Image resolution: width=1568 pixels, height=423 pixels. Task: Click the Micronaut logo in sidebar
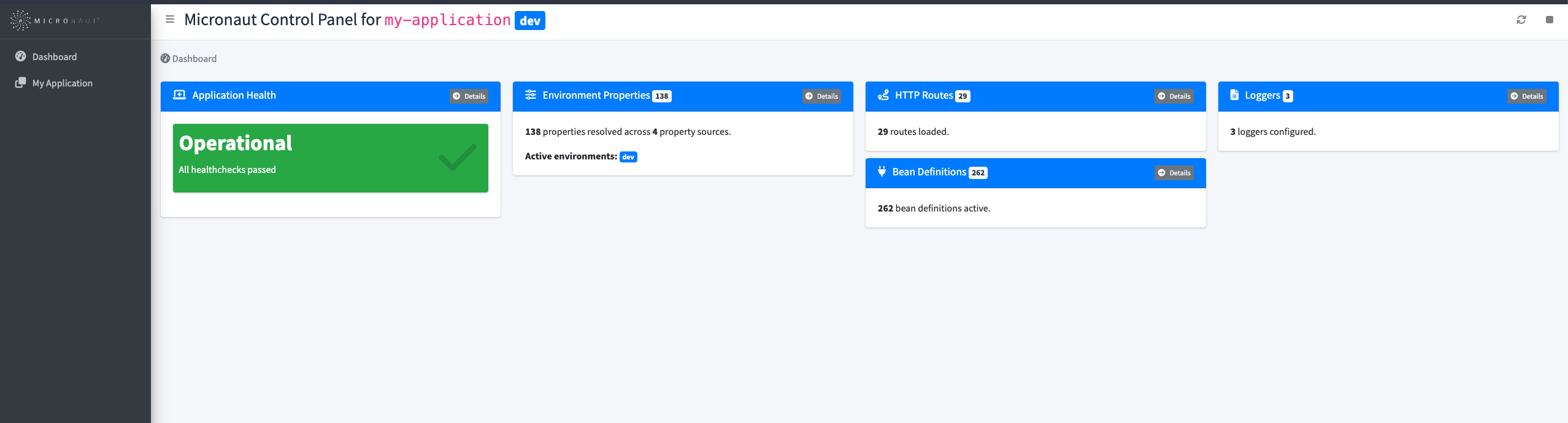click(x=54, y=20)
